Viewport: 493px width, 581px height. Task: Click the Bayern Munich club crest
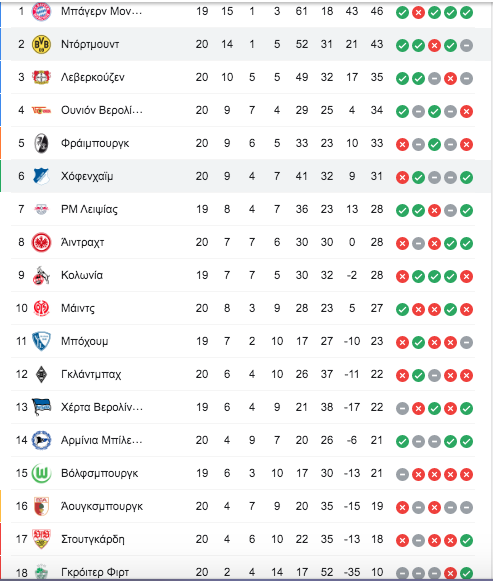click(41, 12)
